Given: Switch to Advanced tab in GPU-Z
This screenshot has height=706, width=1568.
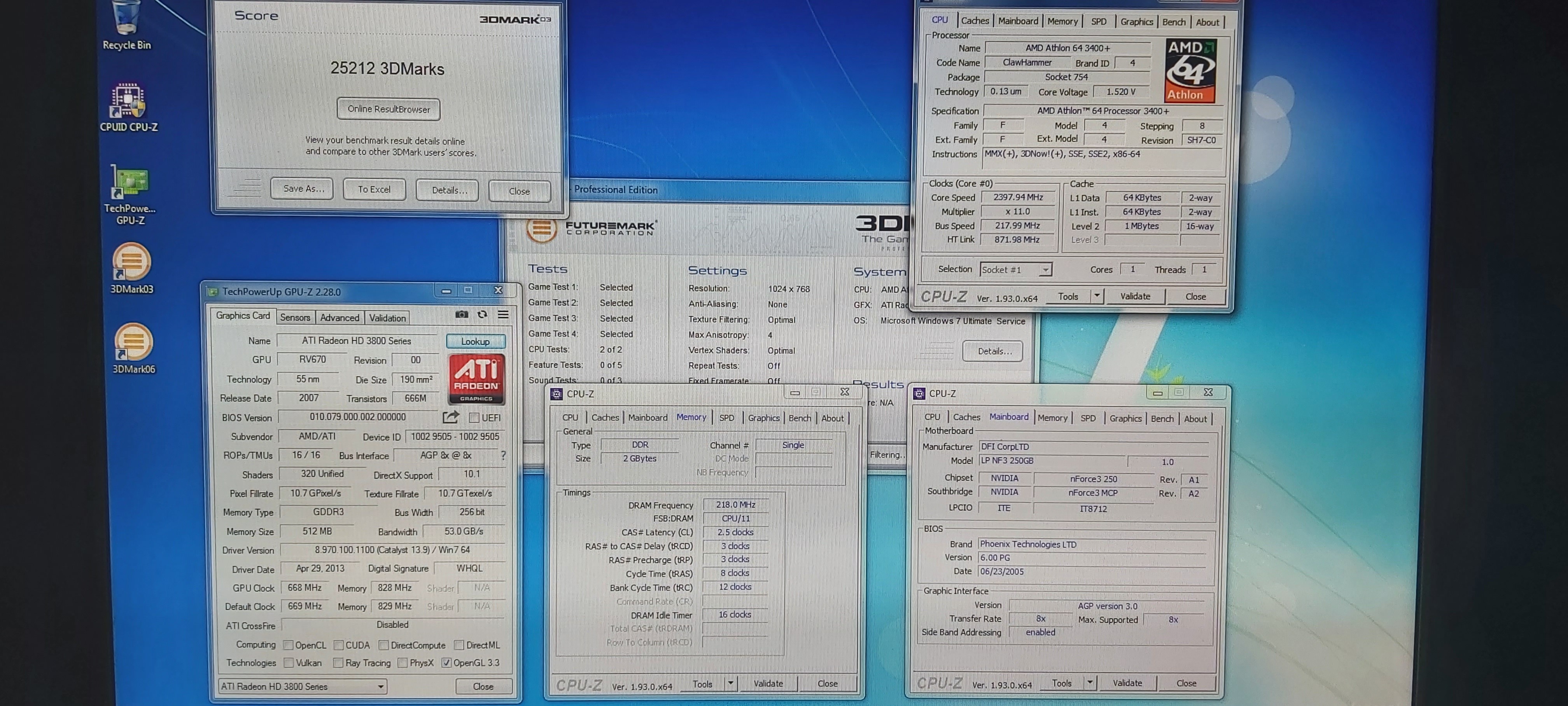Looking at the screenshot, I should click(339, 317).
